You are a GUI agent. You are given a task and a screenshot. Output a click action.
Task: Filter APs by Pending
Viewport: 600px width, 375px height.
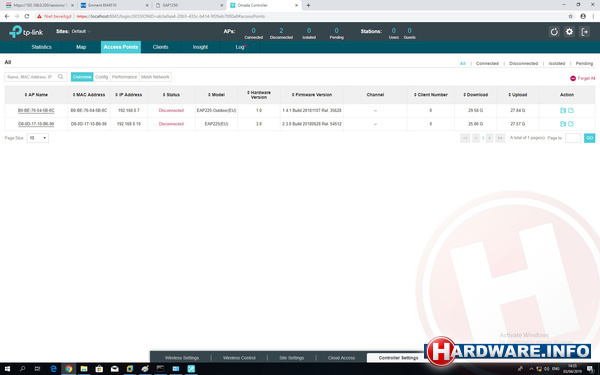pyautogui.click(x=584, y=64)
